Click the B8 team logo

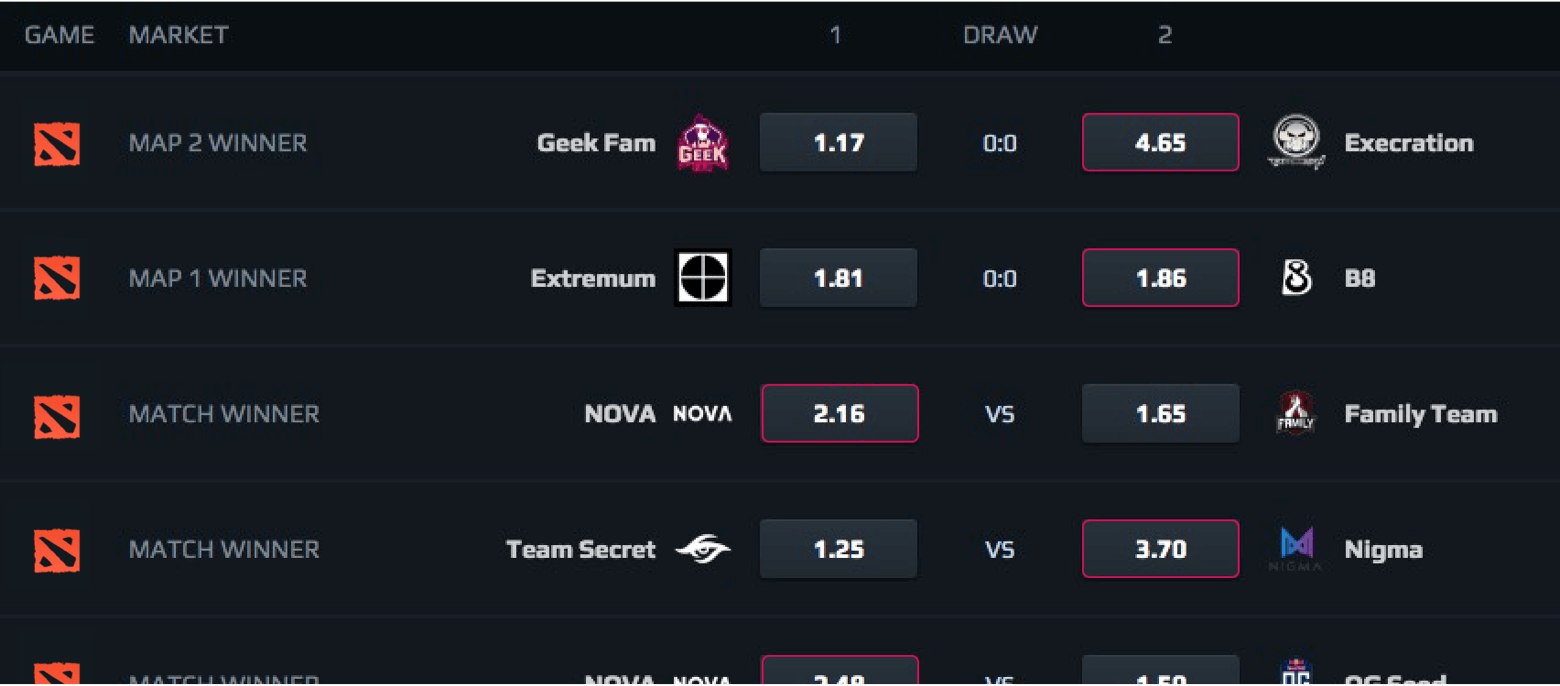(1297, 278)
